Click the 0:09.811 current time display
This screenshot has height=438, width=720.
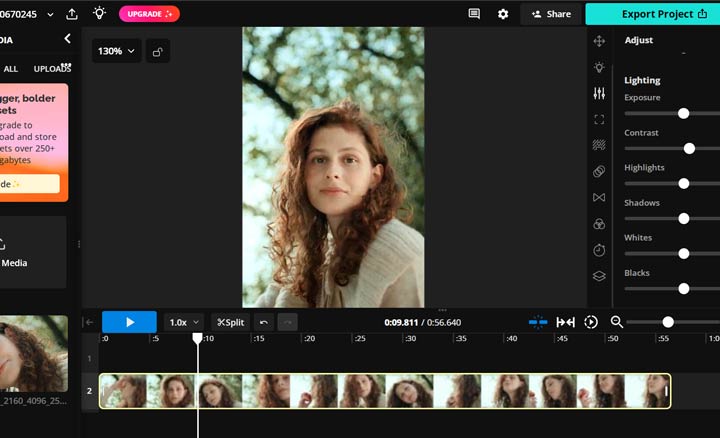(x=401, y=322)
